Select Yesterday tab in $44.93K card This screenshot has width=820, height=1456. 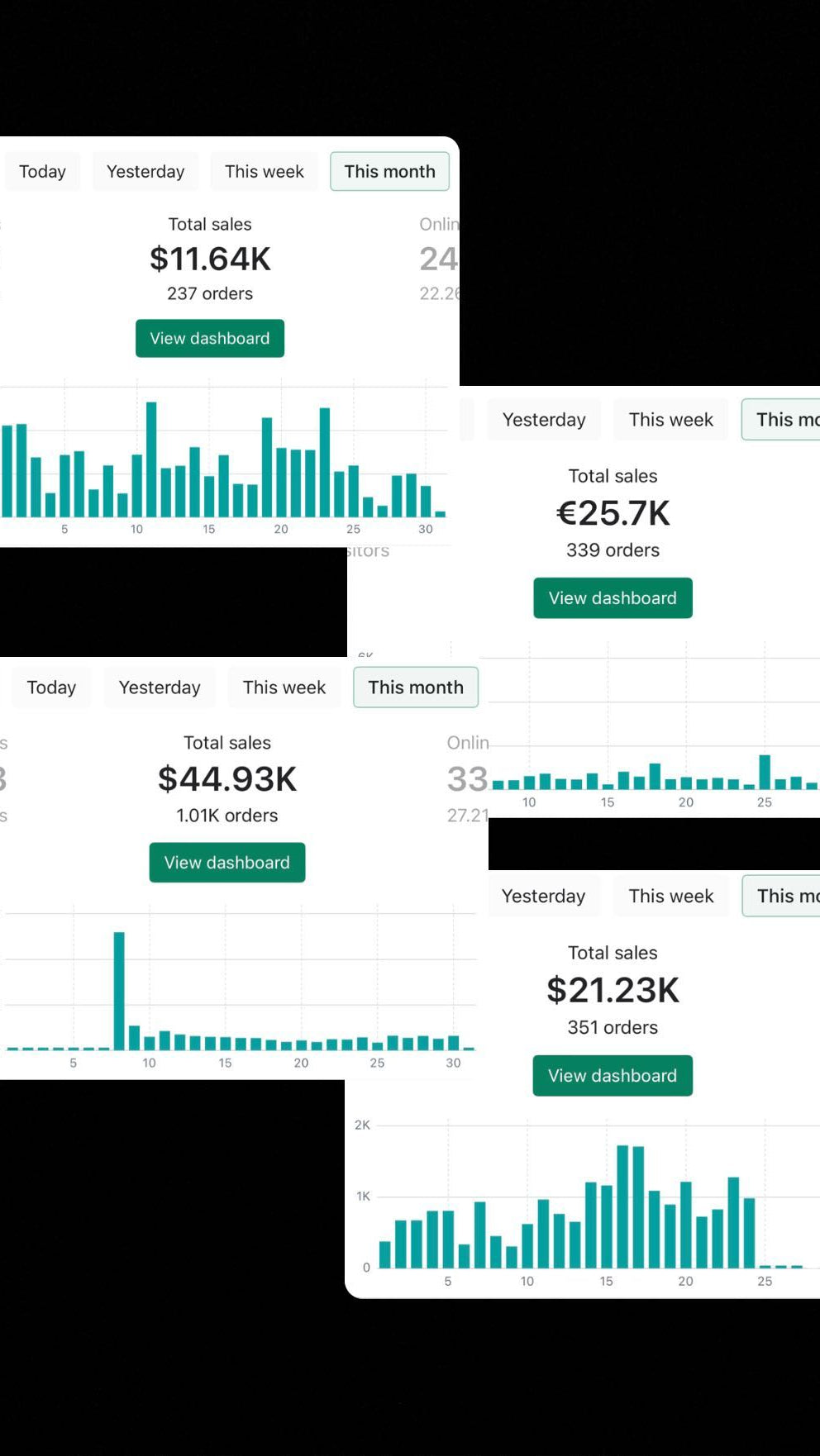click(x=160, y=688)
